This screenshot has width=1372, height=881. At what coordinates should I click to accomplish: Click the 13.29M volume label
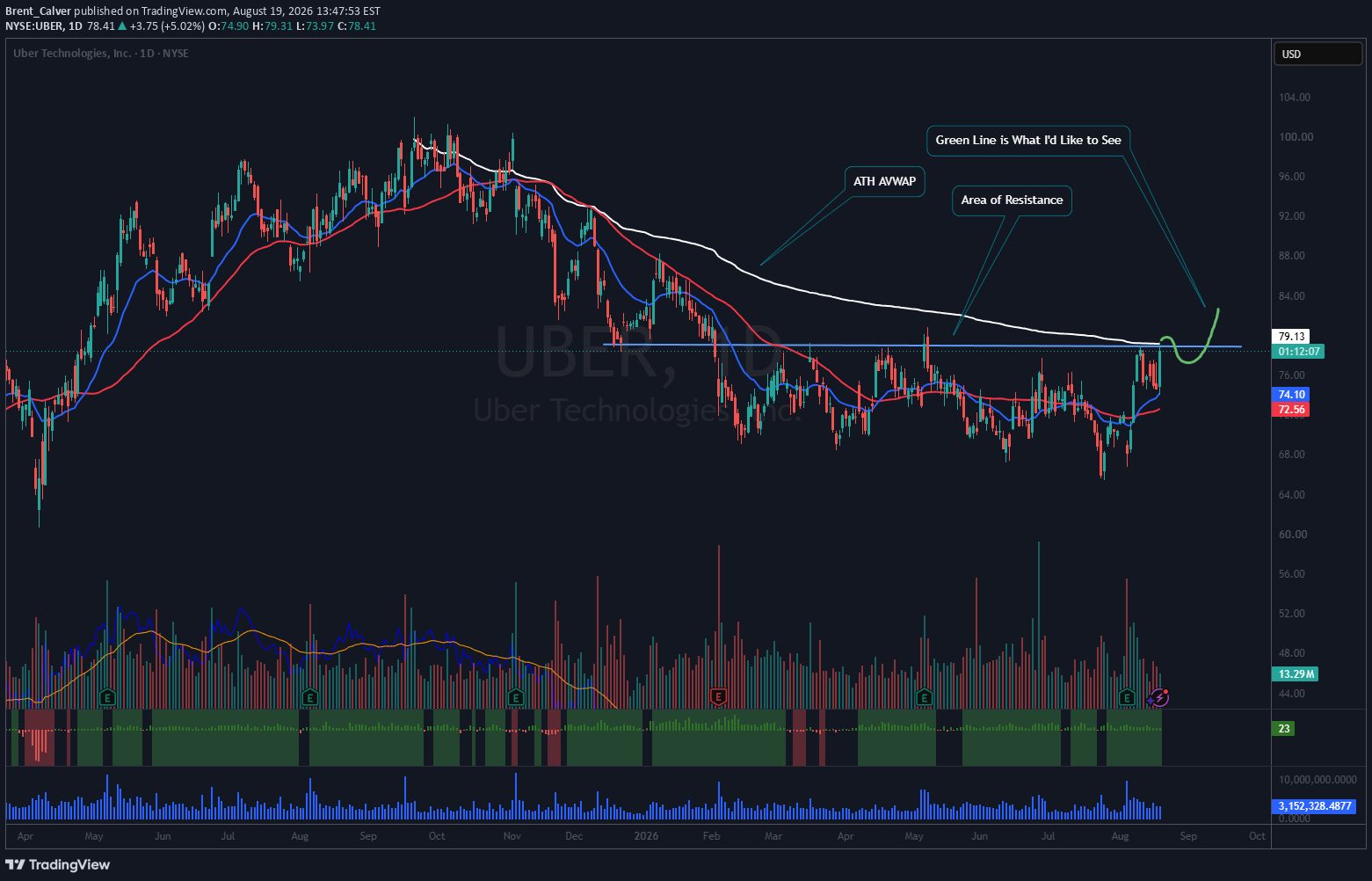point(1296,674)
